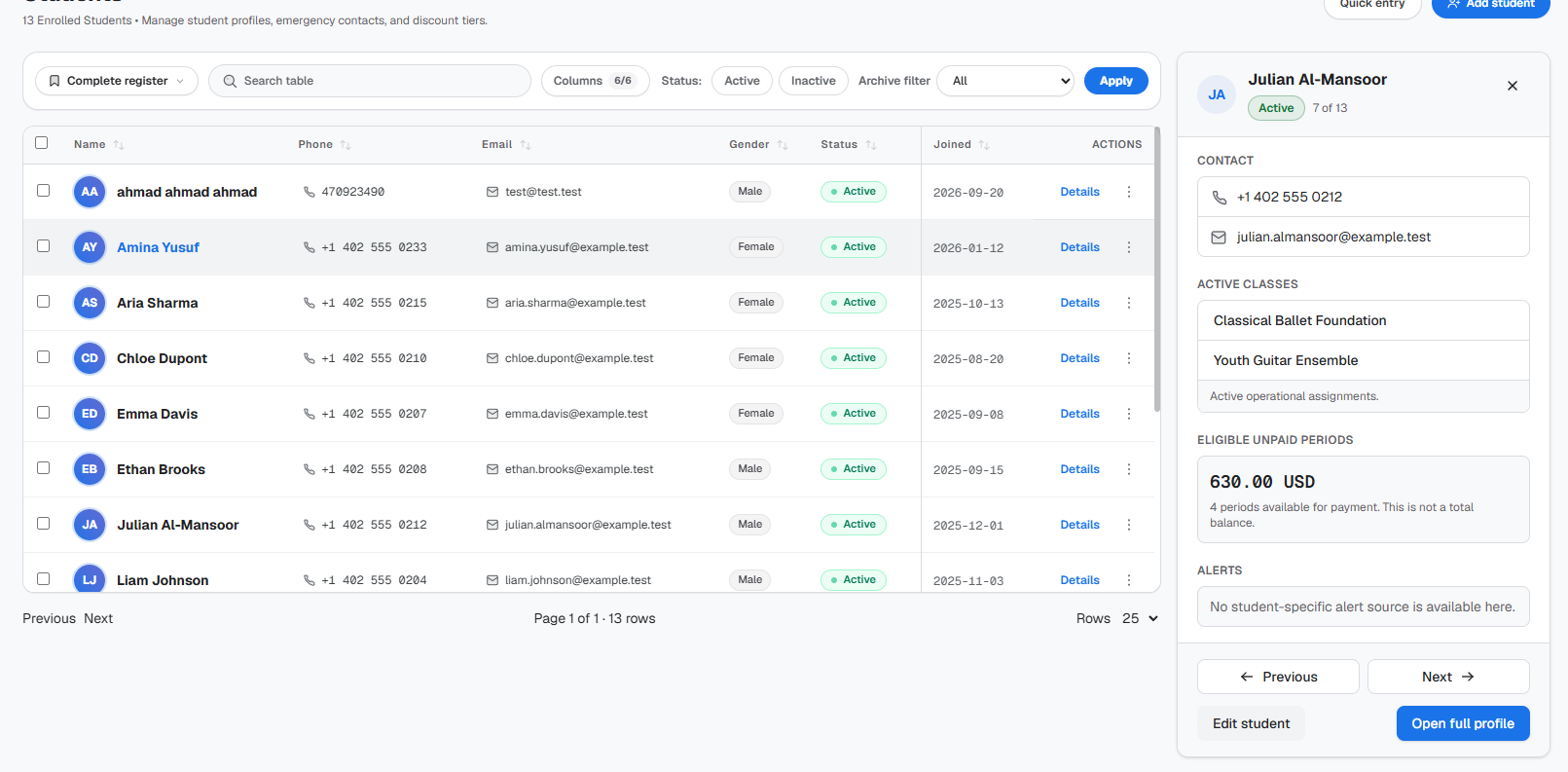Open the Columns 6/6 selector
The height and width of the screenshot is (772, 1568).
(x=596, y=81)
